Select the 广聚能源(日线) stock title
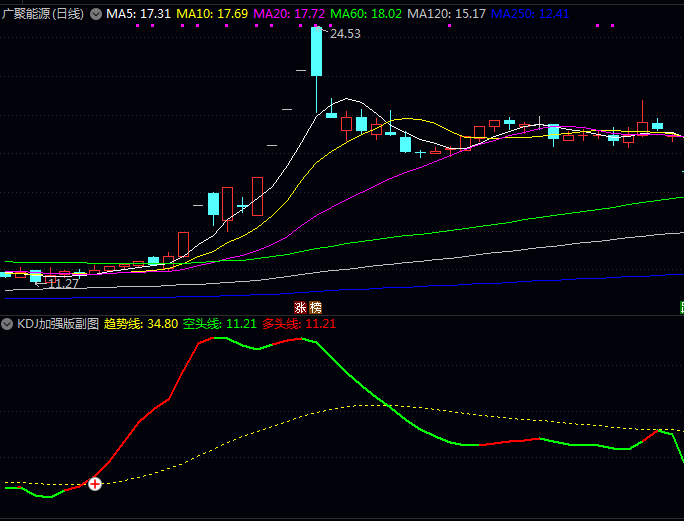Screen dimensions: 684x521 tap(43, 14)
